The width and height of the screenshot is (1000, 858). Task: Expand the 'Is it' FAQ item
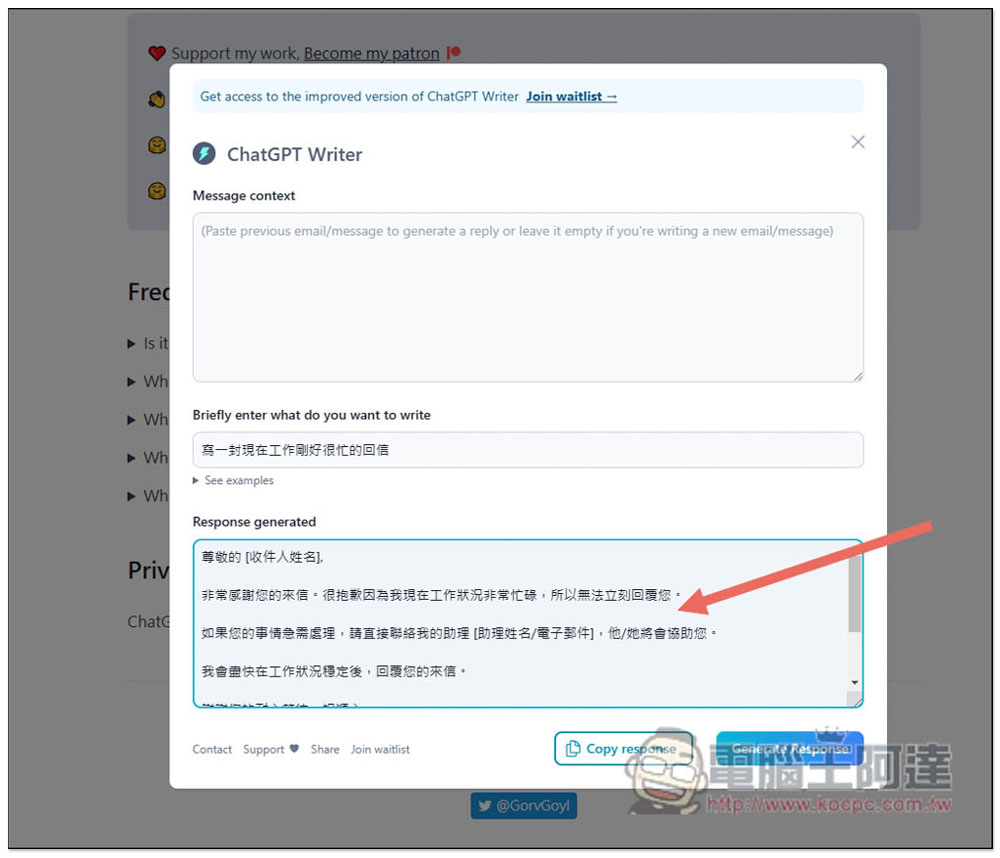click(x=149, y=343)
